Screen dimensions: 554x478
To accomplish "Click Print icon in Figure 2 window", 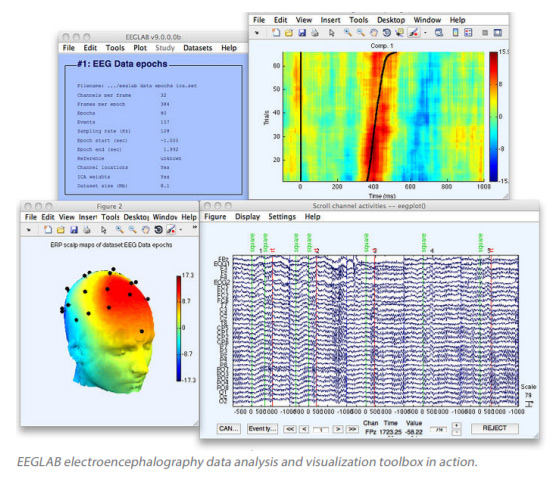I will pos(87,230).
